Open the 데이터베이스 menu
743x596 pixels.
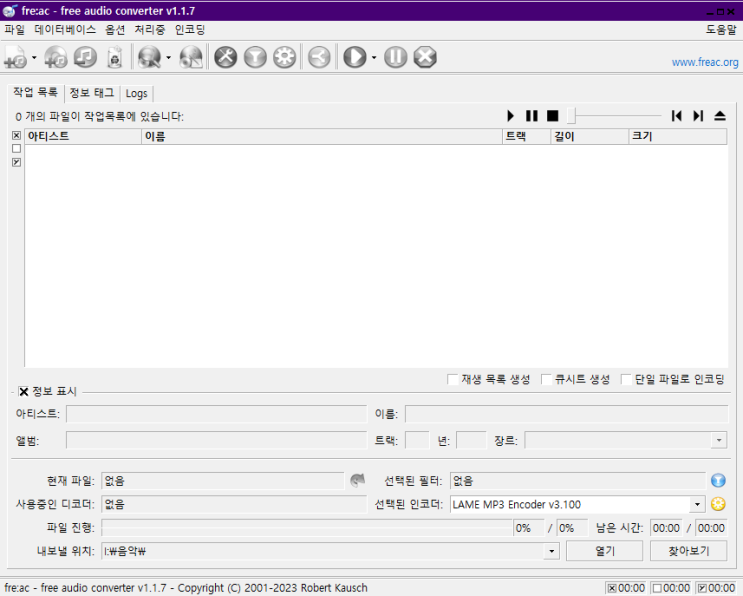coord(65,30)
